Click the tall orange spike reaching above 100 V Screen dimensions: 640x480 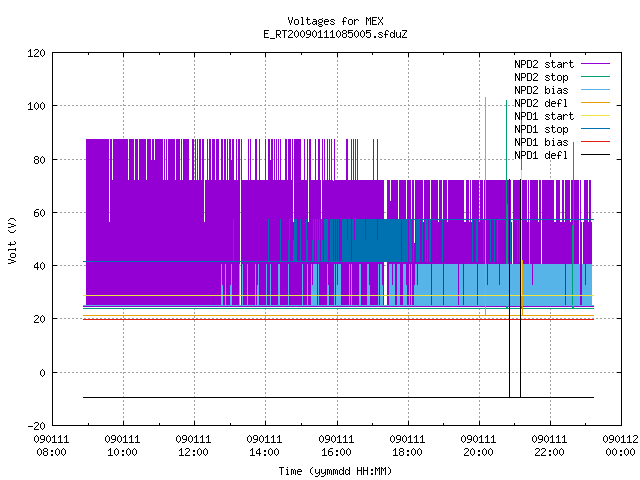point(485,206)
